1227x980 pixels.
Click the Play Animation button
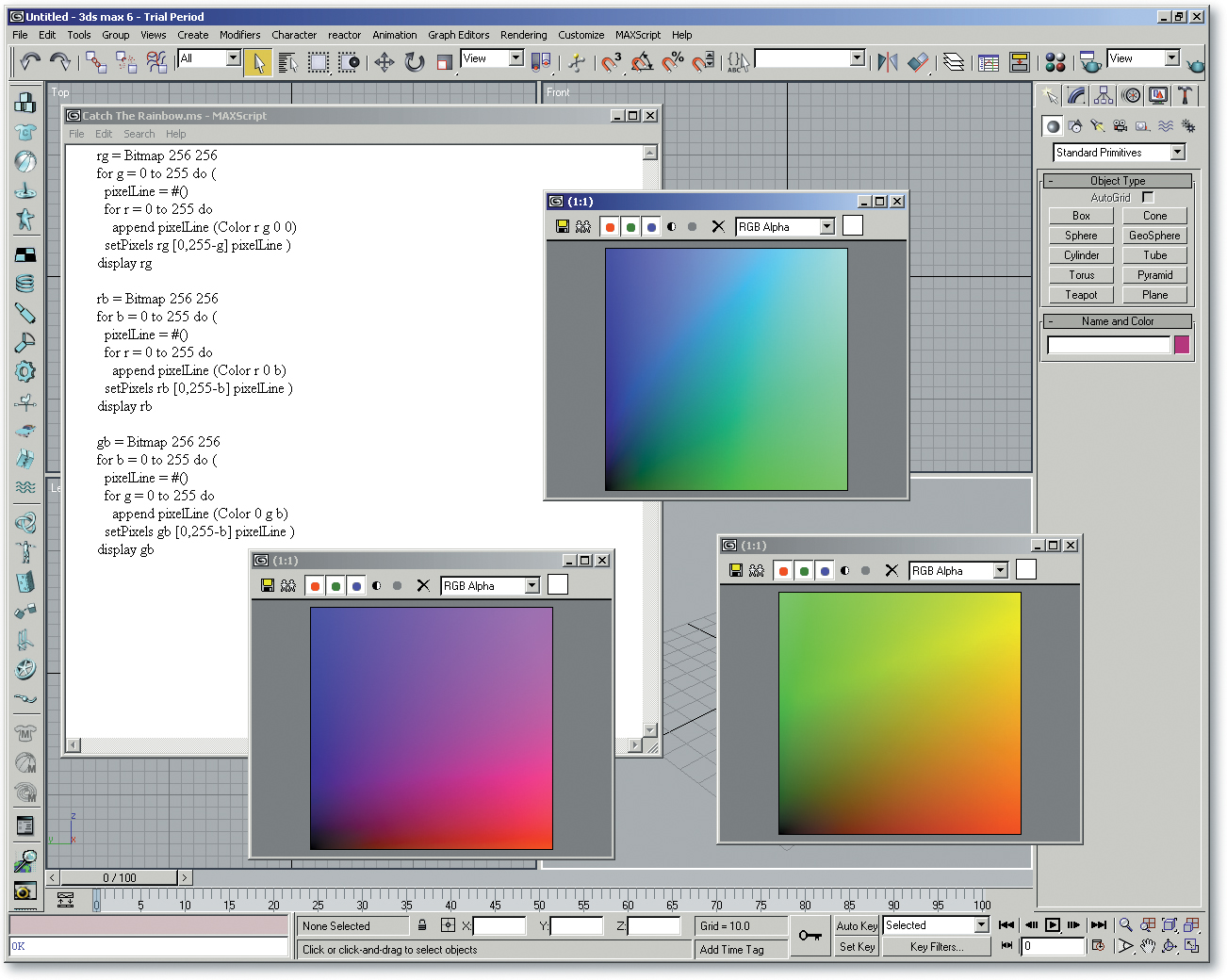1053,924
